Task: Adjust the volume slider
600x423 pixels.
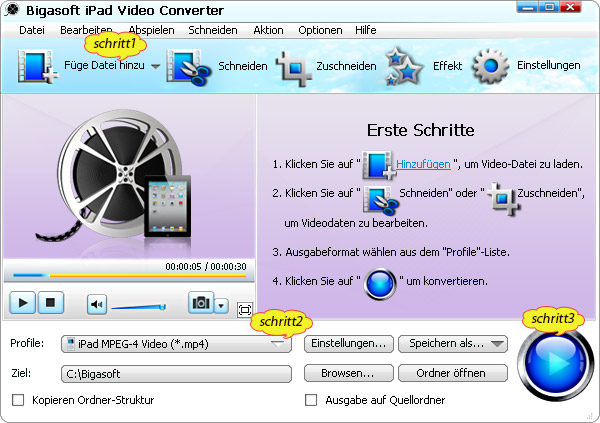Action: coord(139,307)
